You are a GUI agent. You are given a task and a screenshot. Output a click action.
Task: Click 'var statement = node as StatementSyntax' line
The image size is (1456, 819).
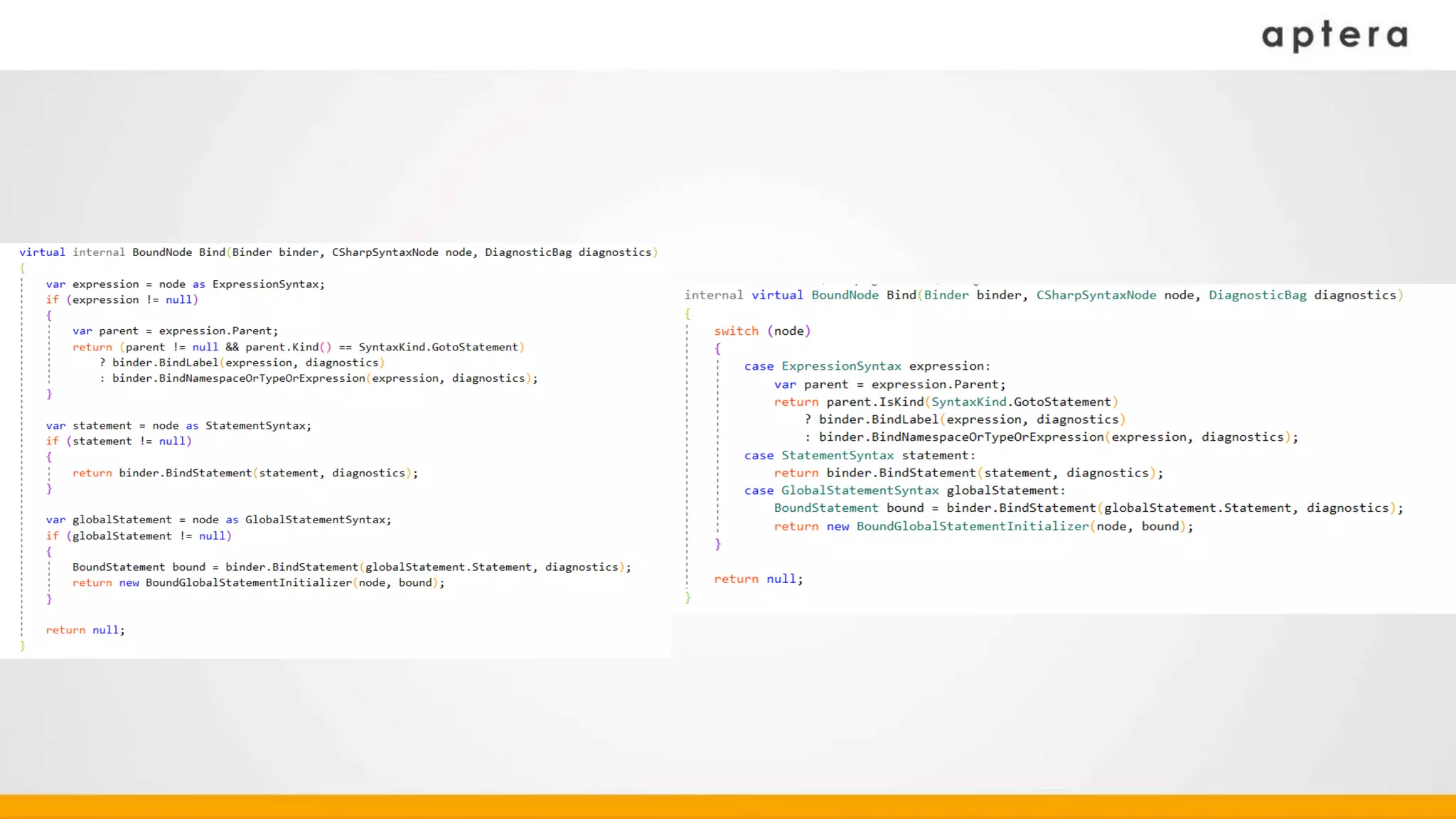click(x=178, y=426)
